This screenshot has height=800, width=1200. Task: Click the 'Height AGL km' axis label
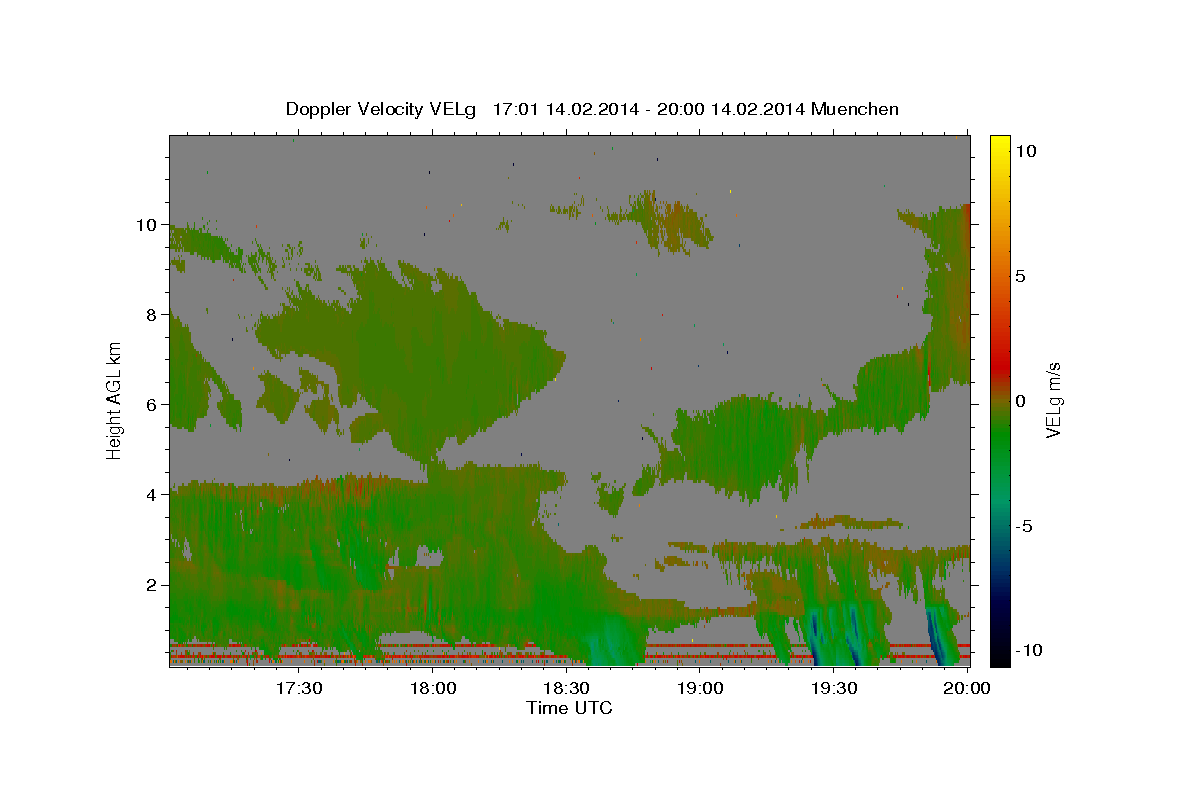click(115, 401)
